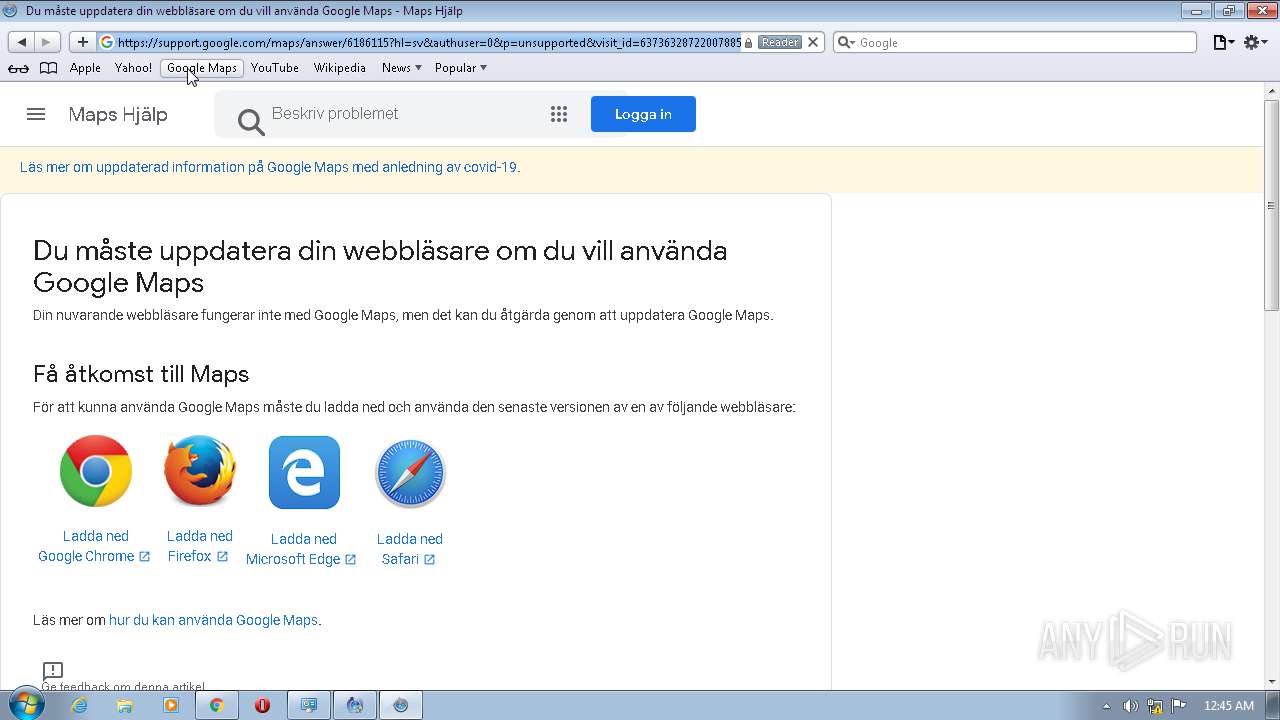Click the scrollbar down arrow
This screenshot has width=1280, height=720.
pyautogui.click(x=1272, y=681)
